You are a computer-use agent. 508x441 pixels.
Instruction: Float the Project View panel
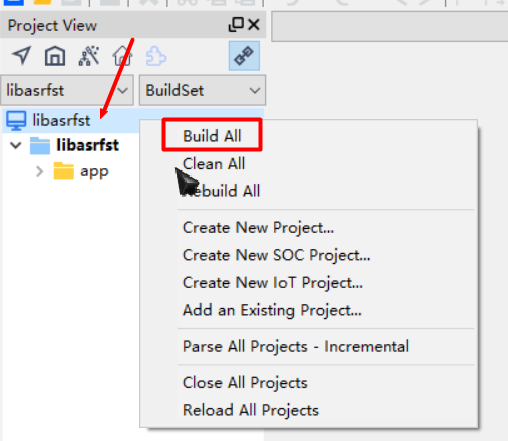coord(236,25)
